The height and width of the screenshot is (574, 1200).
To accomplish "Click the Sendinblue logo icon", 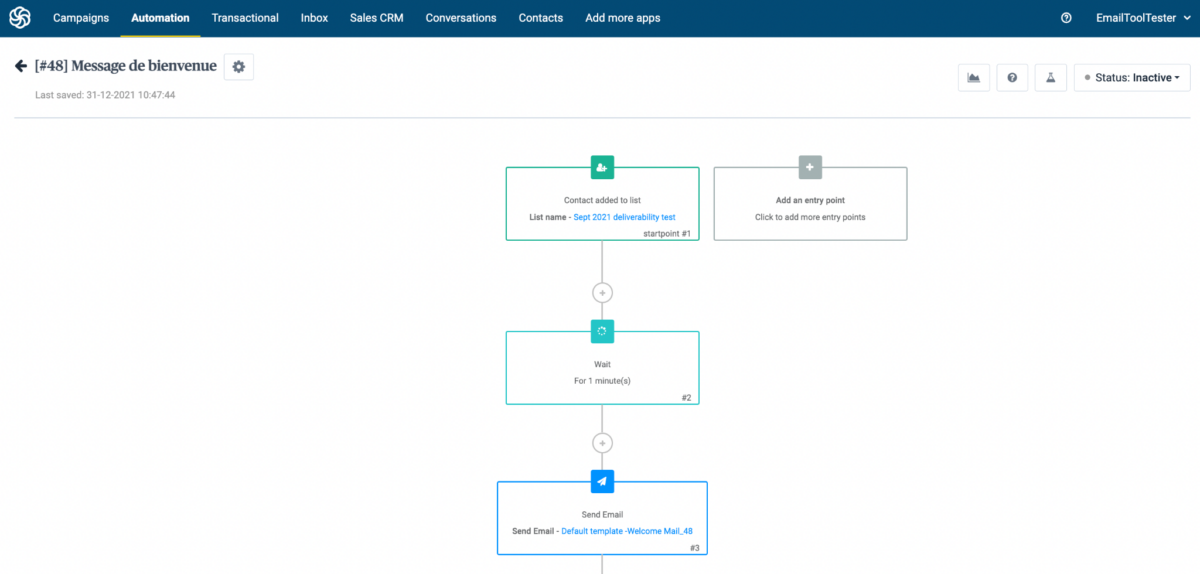I will [20, 18].
